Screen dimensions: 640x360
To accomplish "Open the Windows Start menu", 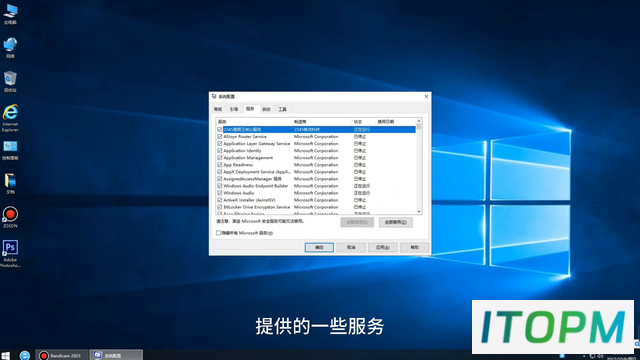I will (6, 355).
